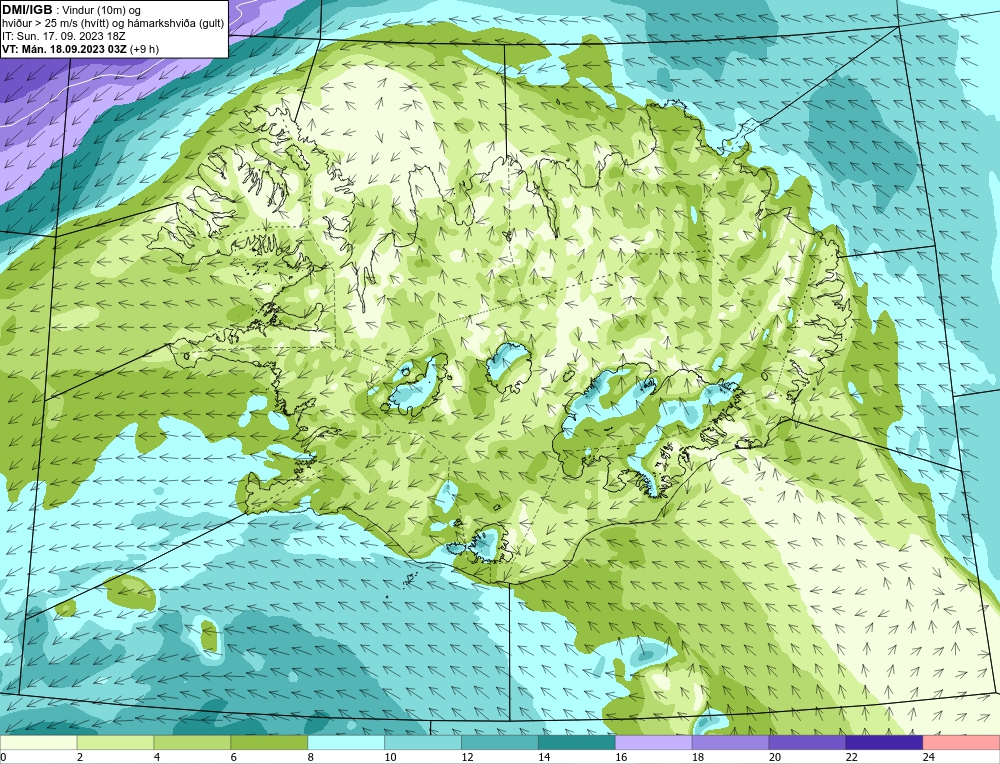Click the 2–4 m/s light green legend swatch

[115, 742]
